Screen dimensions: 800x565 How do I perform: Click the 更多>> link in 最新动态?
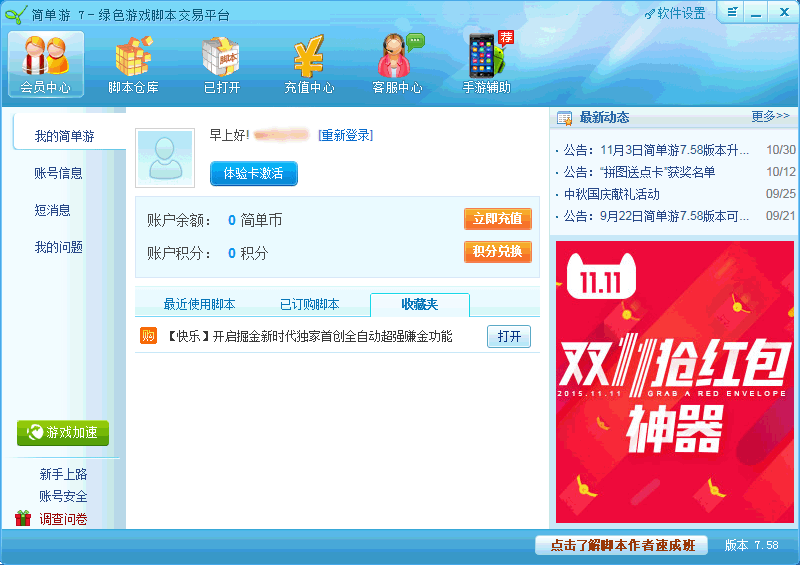tap(770, 116)
